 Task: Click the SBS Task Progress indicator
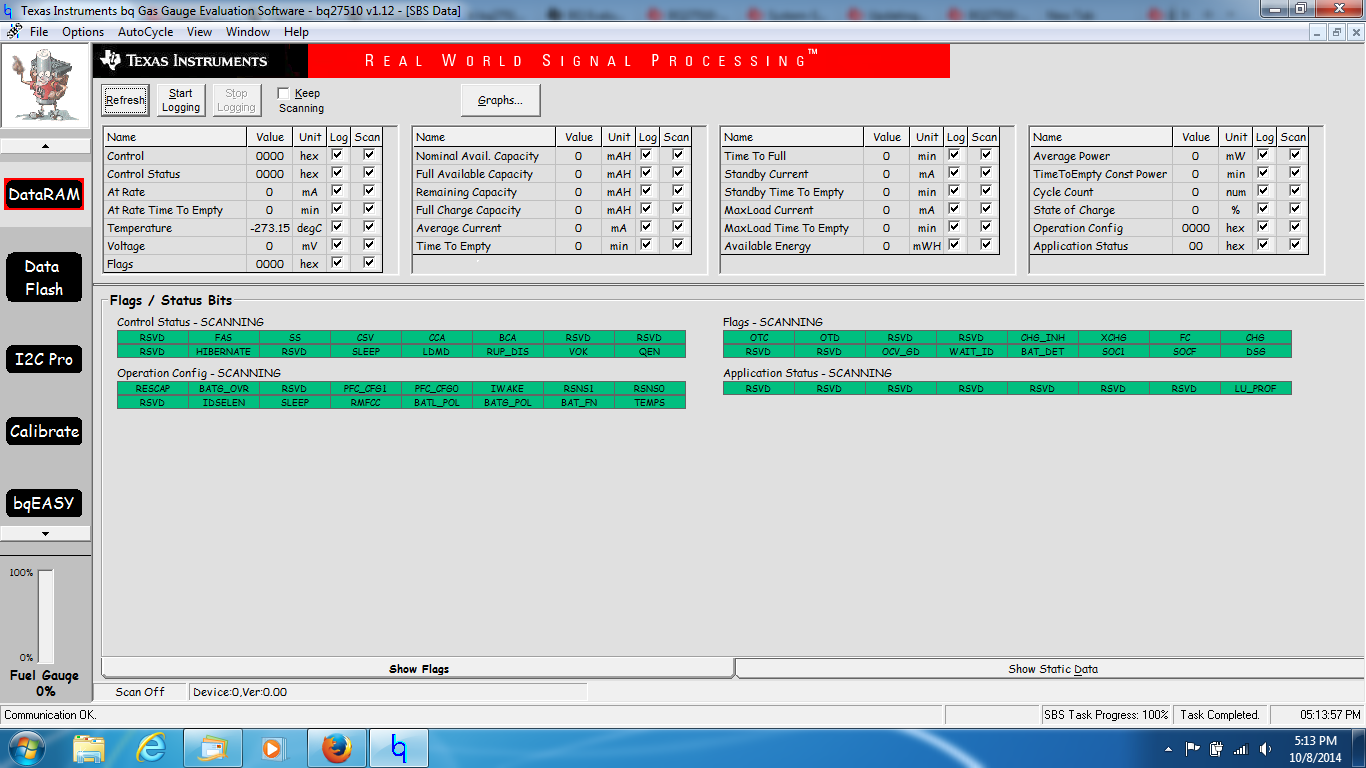tap(1106, 715)
